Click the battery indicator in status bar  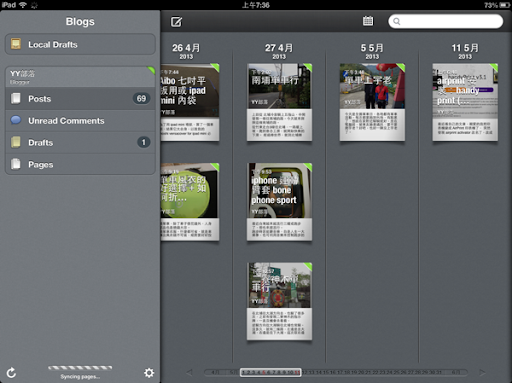tap(505, 5)
